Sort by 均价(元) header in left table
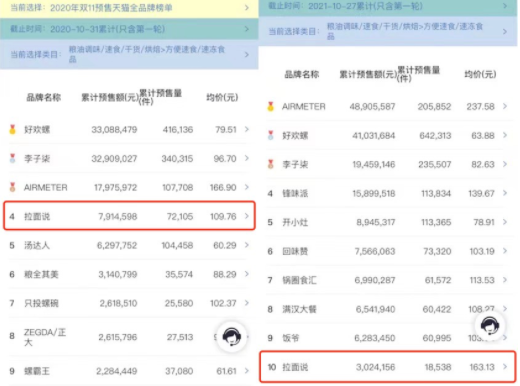Screen dimensions: 520x386 222,97
